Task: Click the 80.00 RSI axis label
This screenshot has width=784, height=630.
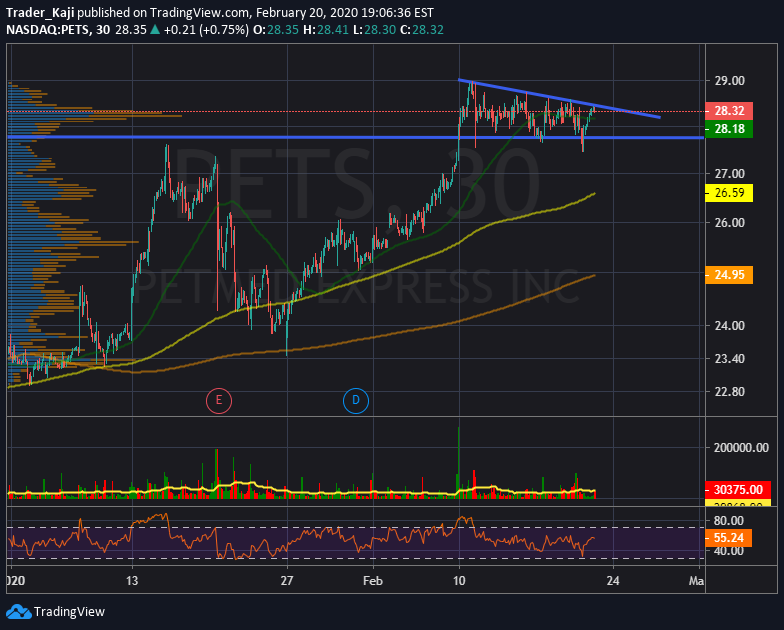Action: point(728,520)
